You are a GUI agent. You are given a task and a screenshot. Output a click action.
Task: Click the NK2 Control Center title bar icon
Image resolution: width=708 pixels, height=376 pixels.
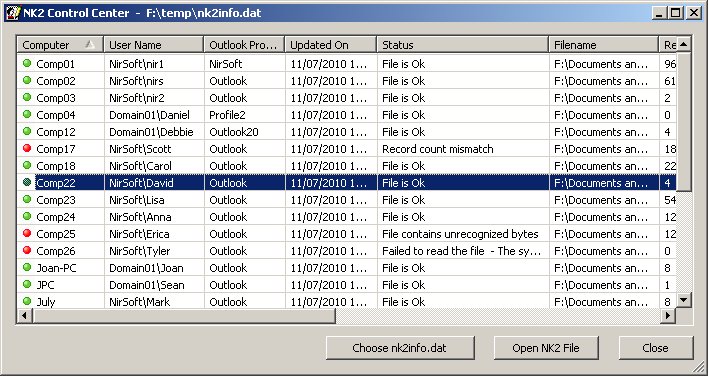coord(13,13)
